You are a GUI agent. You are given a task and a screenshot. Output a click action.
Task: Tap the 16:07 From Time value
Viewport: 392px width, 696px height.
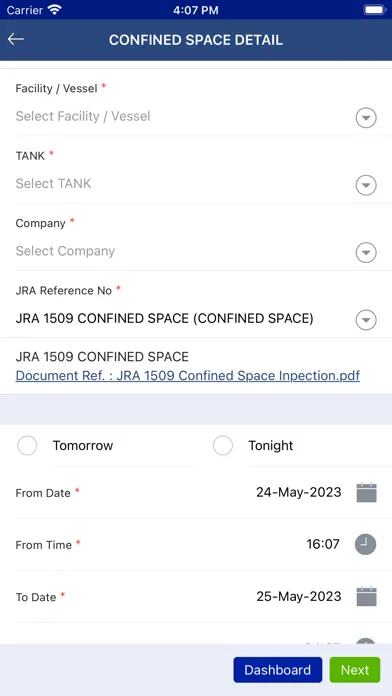pos(323,544)
